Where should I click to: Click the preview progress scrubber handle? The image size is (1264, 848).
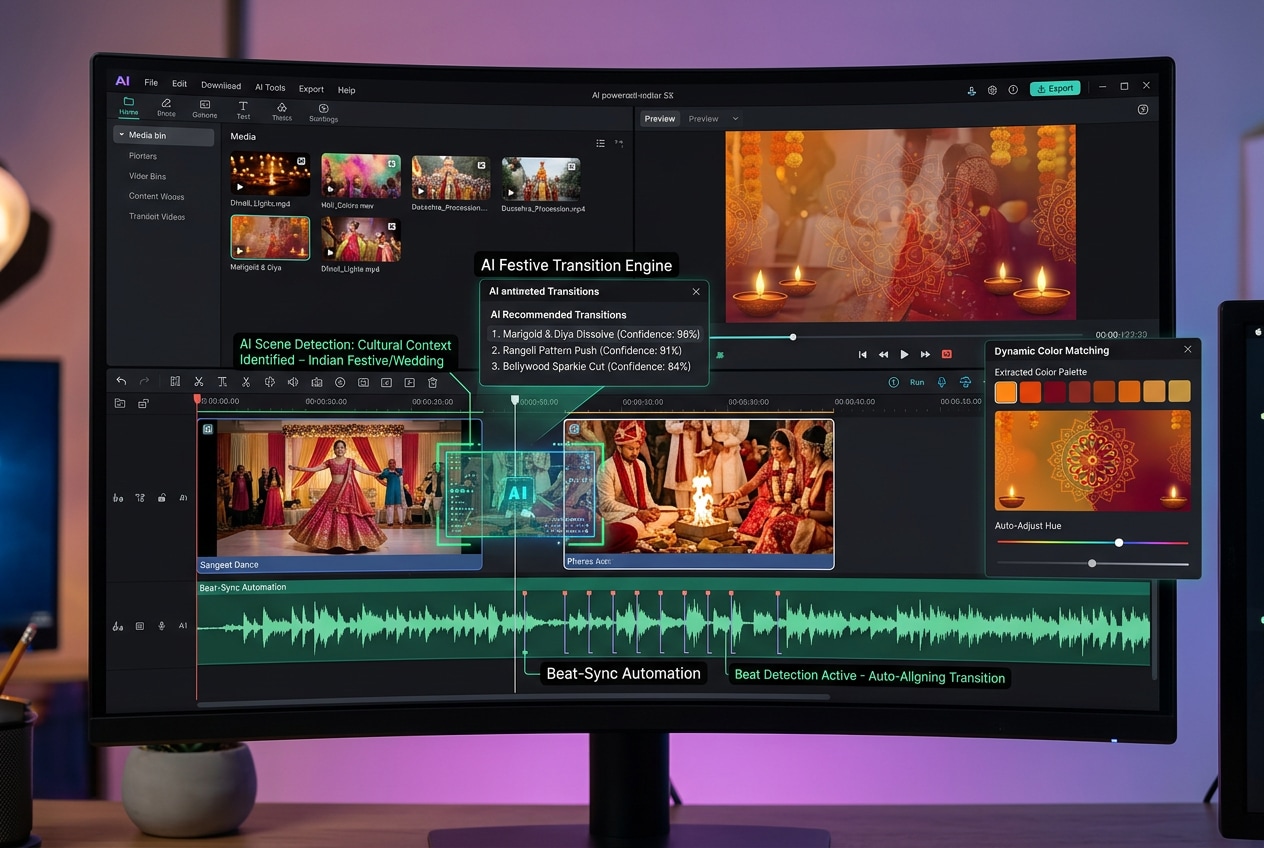pos(793,337)
